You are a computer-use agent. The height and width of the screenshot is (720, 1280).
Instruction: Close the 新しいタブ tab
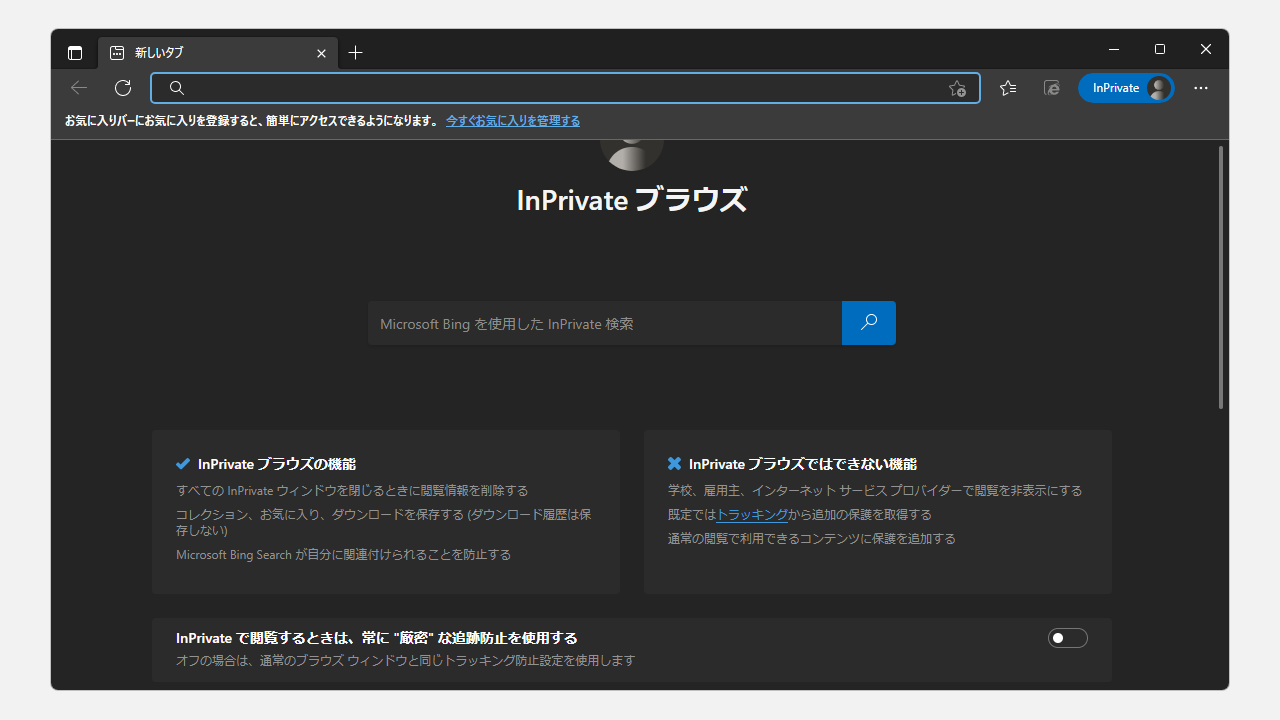coord(321,53)
